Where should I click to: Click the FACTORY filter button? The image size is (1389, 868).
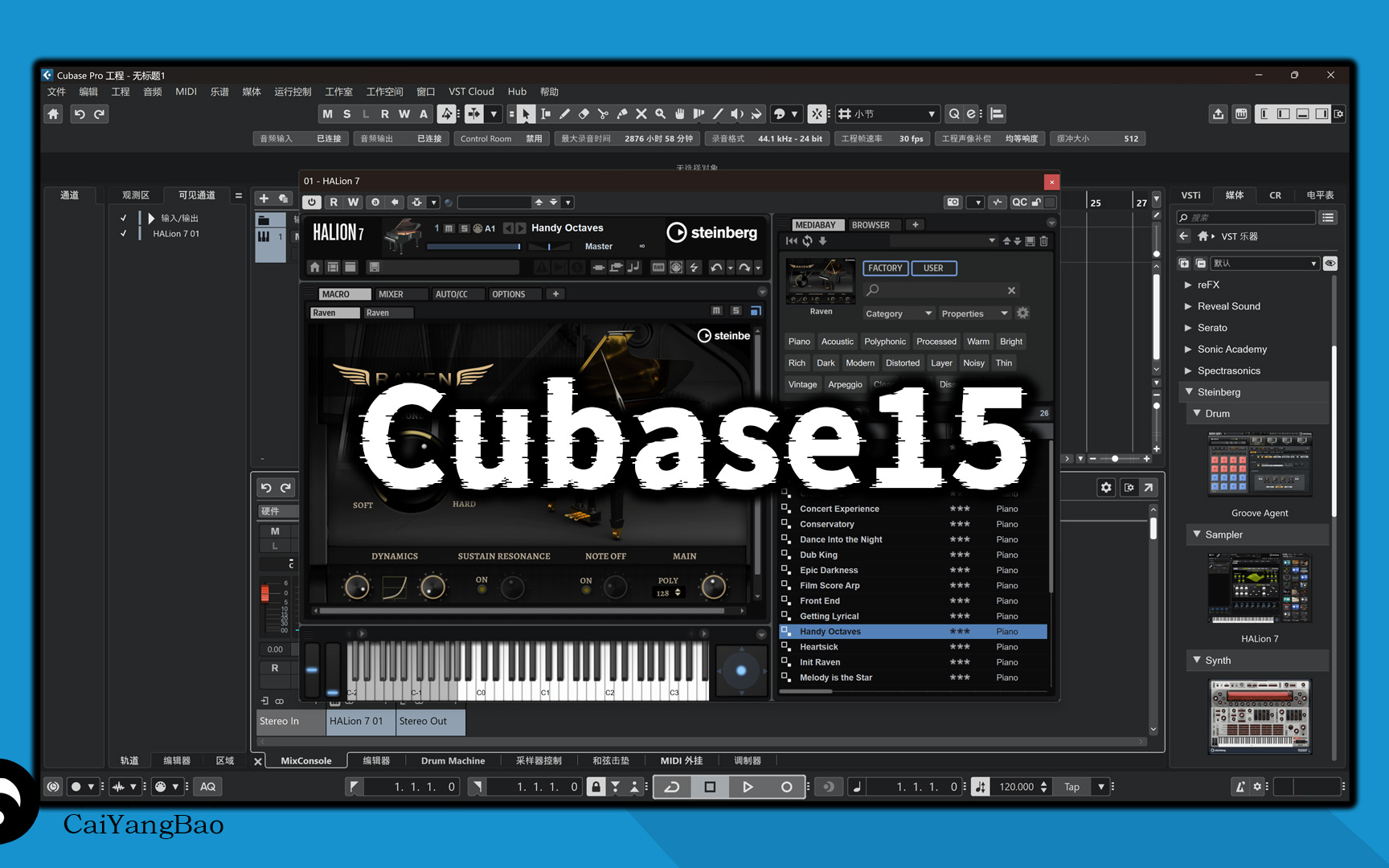click(x=884, y=268)
